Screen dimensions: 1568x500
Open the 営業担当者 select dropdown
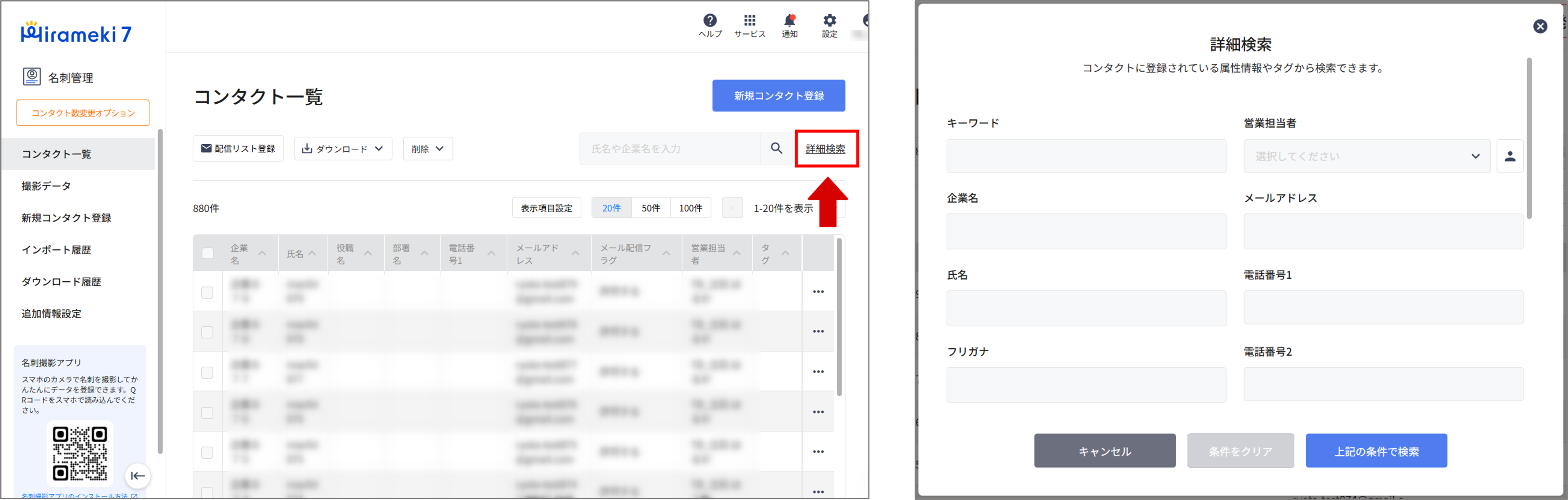[x=1367, y=156]
